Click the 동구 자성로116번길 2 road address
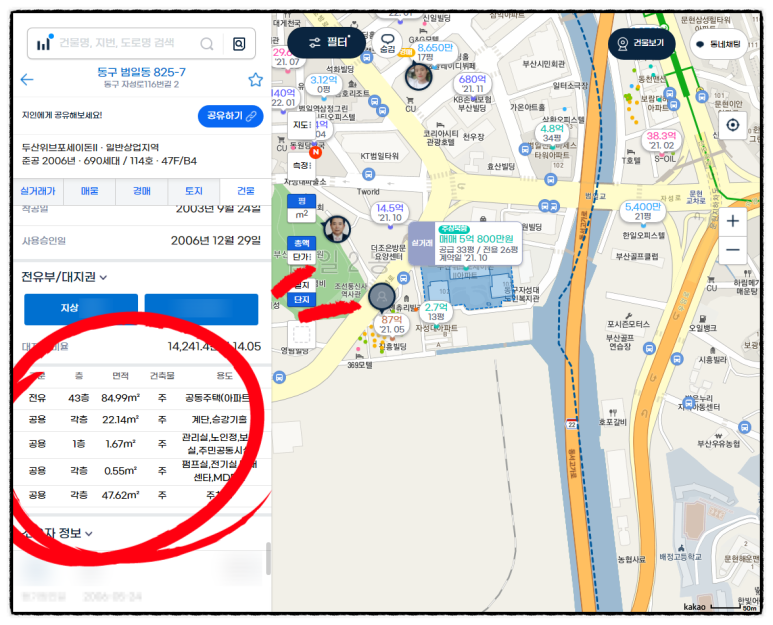 tap(141, 85)
